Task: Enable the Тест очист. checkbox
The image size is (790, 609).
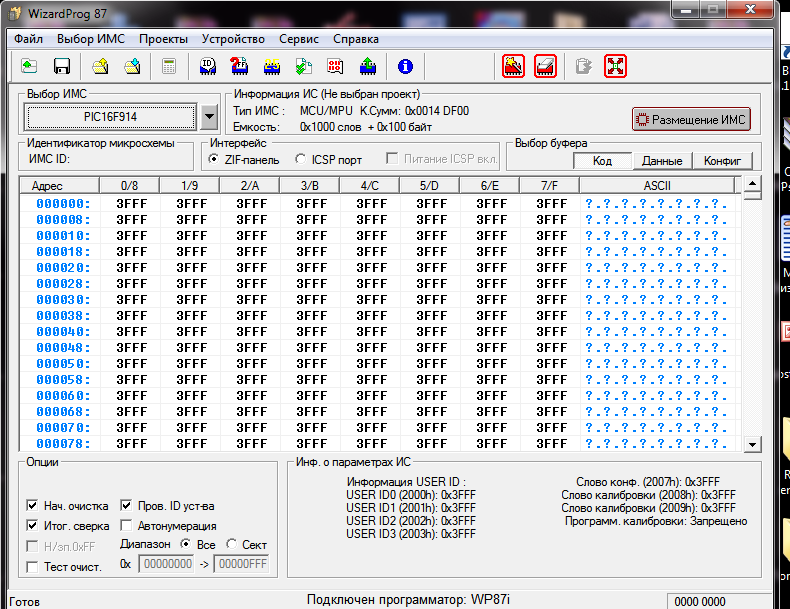Action: click(x=32, y=567)
